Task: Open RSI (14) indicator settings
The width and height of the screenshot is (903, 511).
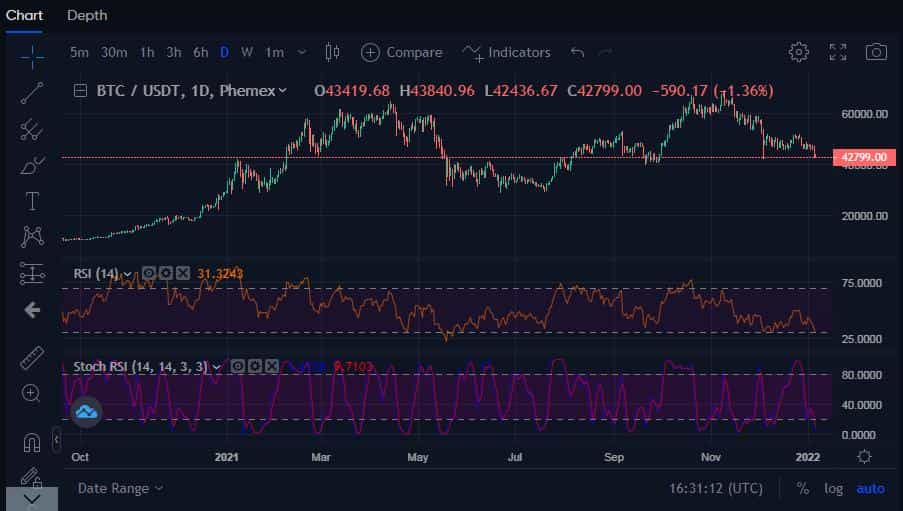Action: pos(166,273)
